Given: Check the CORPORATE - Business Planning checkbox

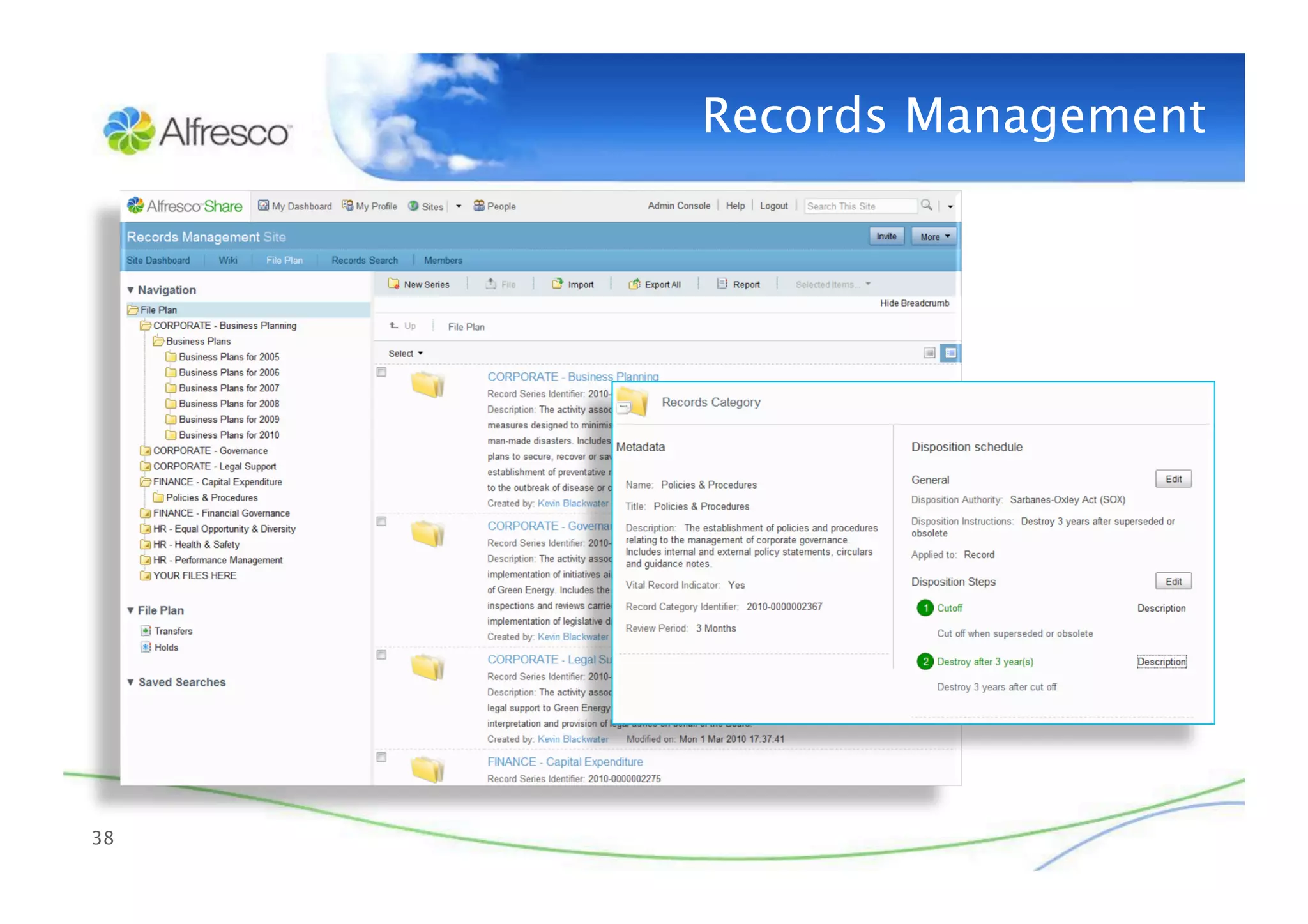Looking at the screenshot, I should [381, 372].
